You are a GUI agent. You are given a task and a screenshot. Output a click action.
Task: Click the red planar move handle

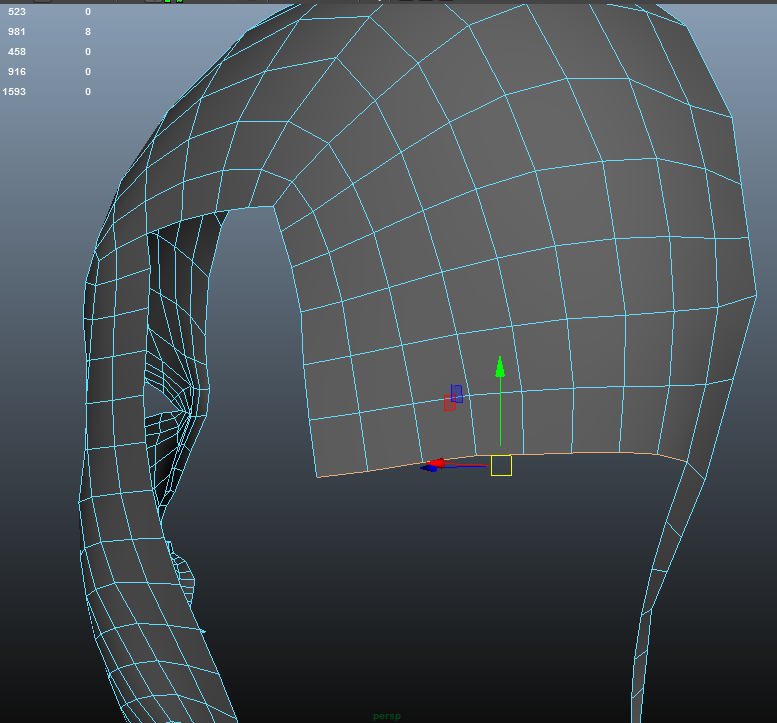(x=449, y=404)
